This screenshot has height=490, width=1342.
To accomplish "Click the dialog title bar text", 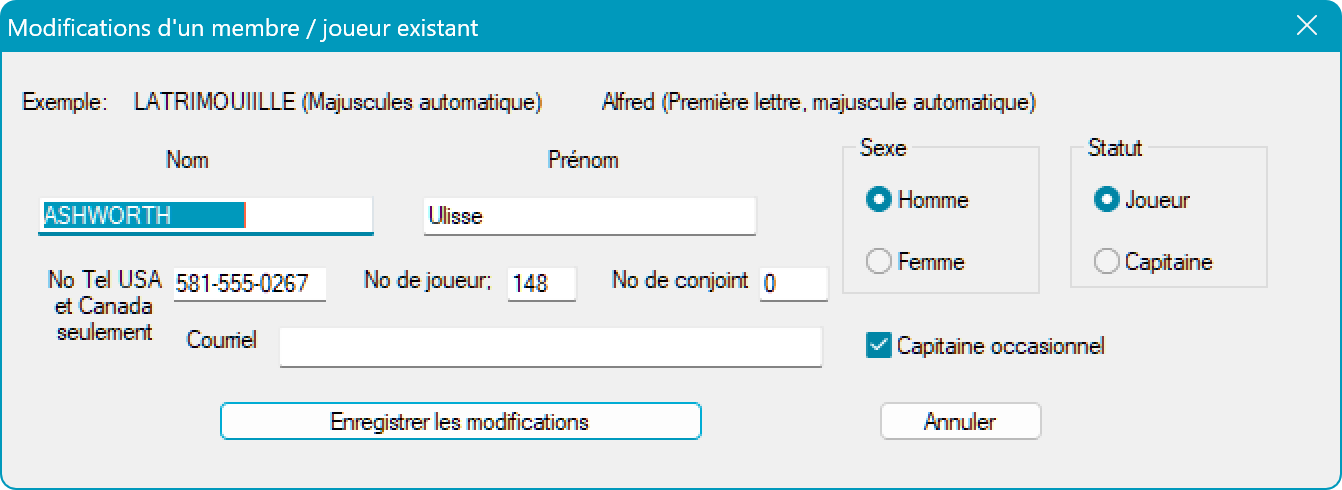I will click(243, 28).
